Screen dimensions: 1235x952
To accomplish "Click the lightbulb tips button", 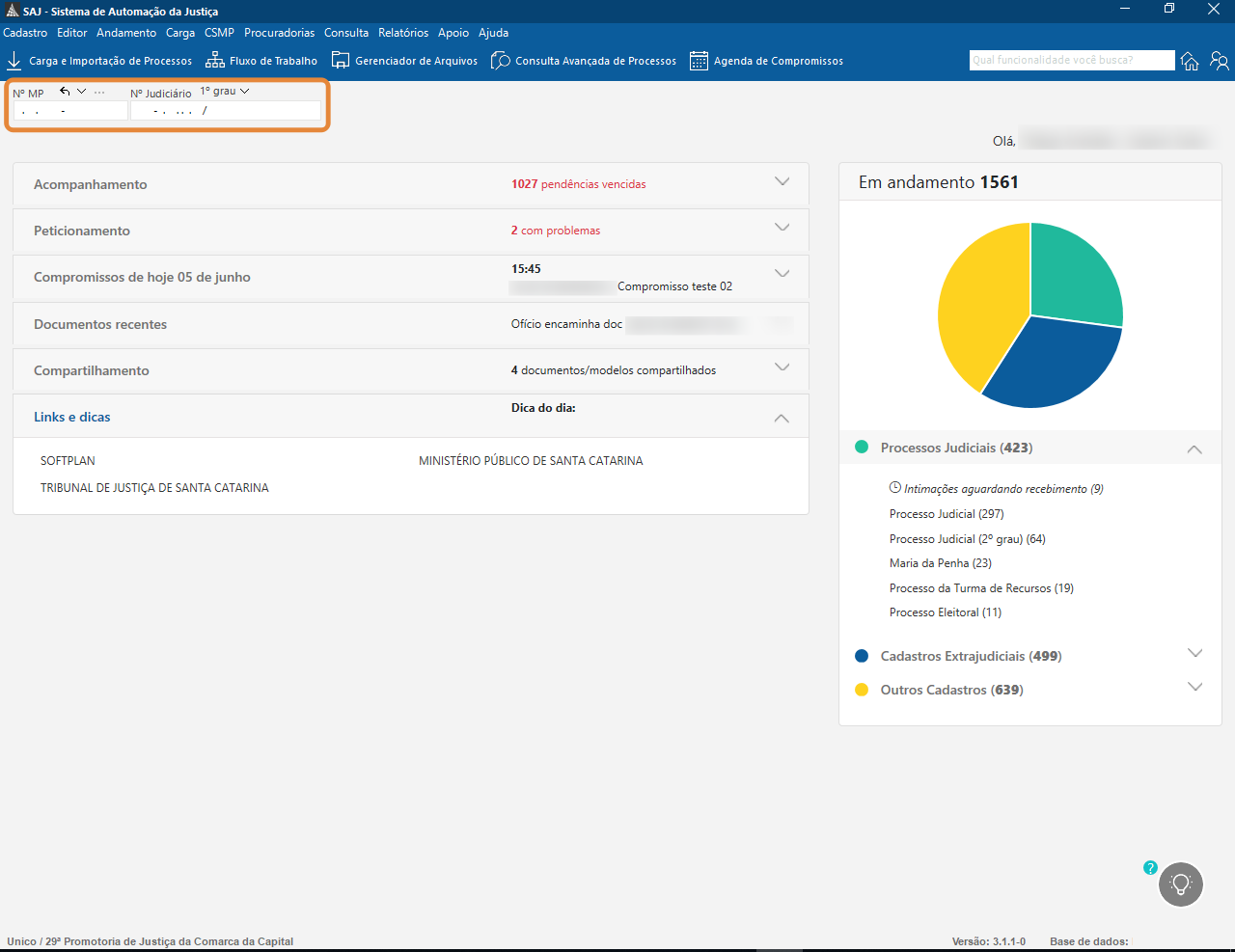I will tap(1181, 884).
